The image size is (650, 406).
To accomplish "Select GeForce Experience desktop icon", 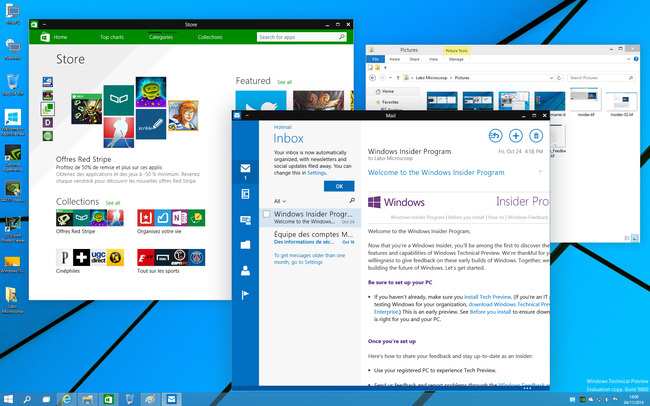I will pyautogui.click(x=13, y=158).
